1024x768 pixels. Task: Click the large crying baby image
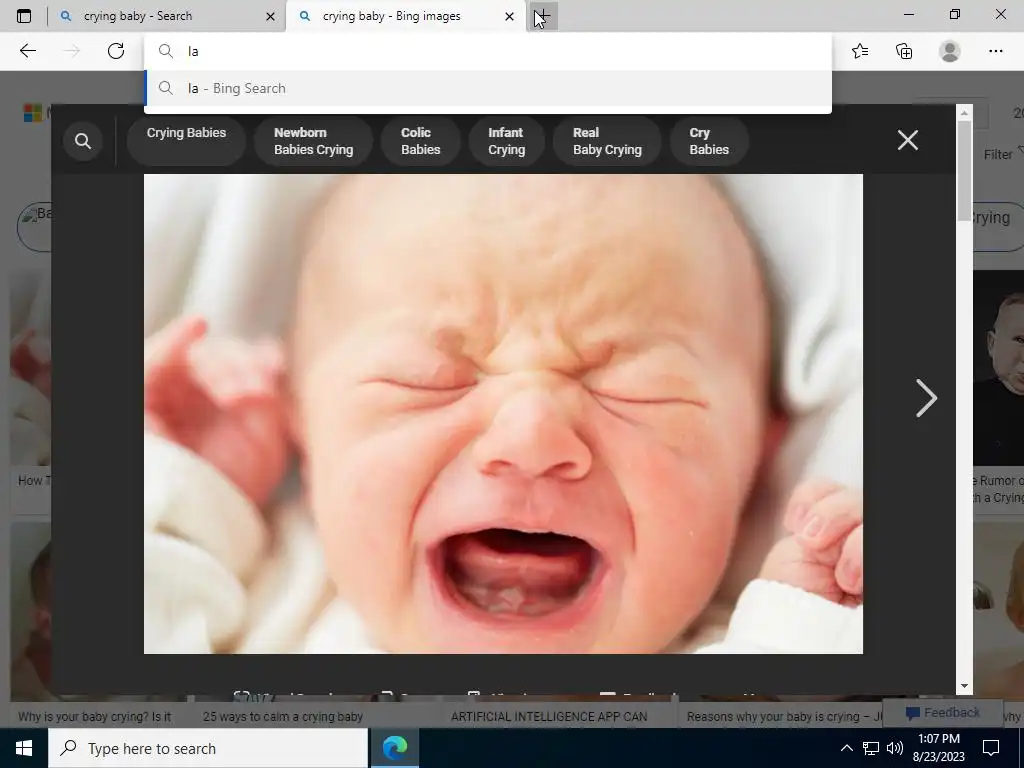[503, 413]
